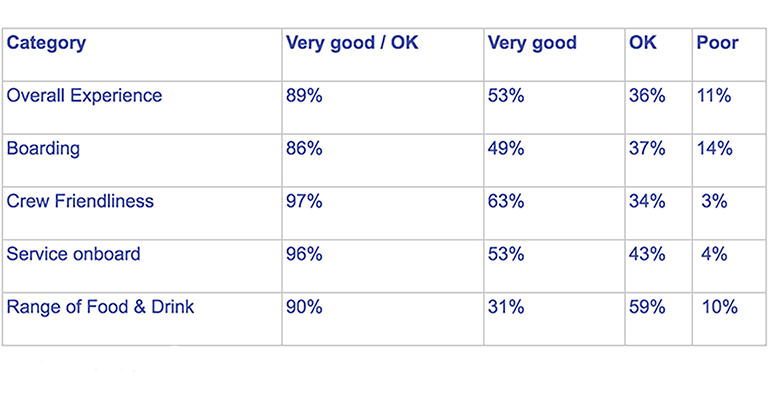Click the 63% Very good Crew cell
Viewport: 768px width, 403px height.
pos(506,201)
